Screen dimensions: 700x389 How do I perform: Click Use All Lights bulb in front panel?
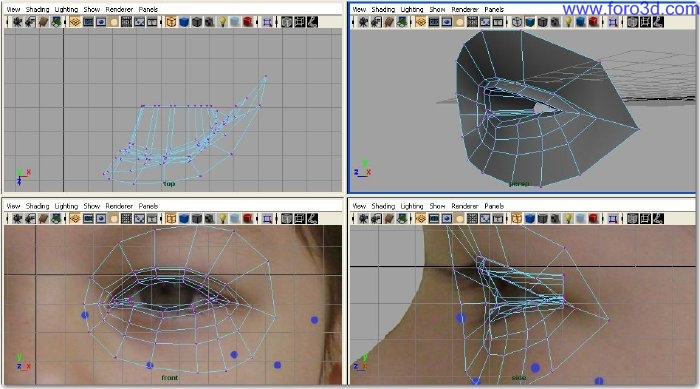[x=222, y=218]
